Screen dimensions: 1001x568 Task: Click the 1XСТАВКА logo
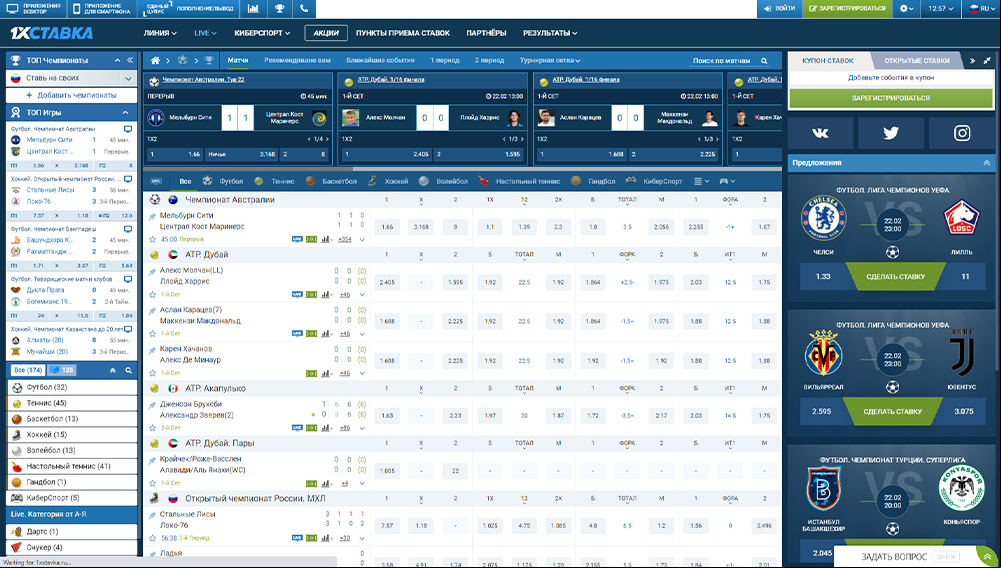52,33
